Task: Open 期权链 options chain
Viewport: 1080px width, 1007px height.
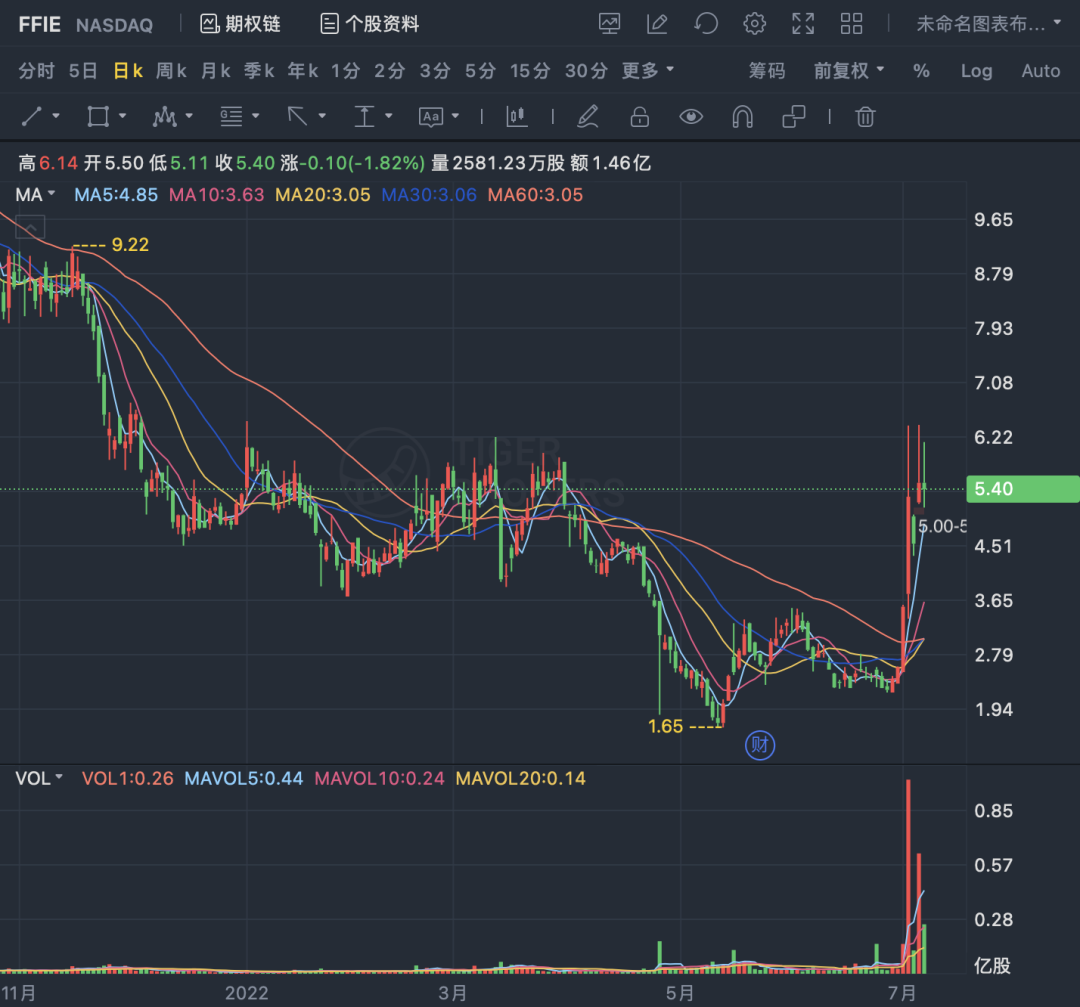Action: [x=240, y=24]
